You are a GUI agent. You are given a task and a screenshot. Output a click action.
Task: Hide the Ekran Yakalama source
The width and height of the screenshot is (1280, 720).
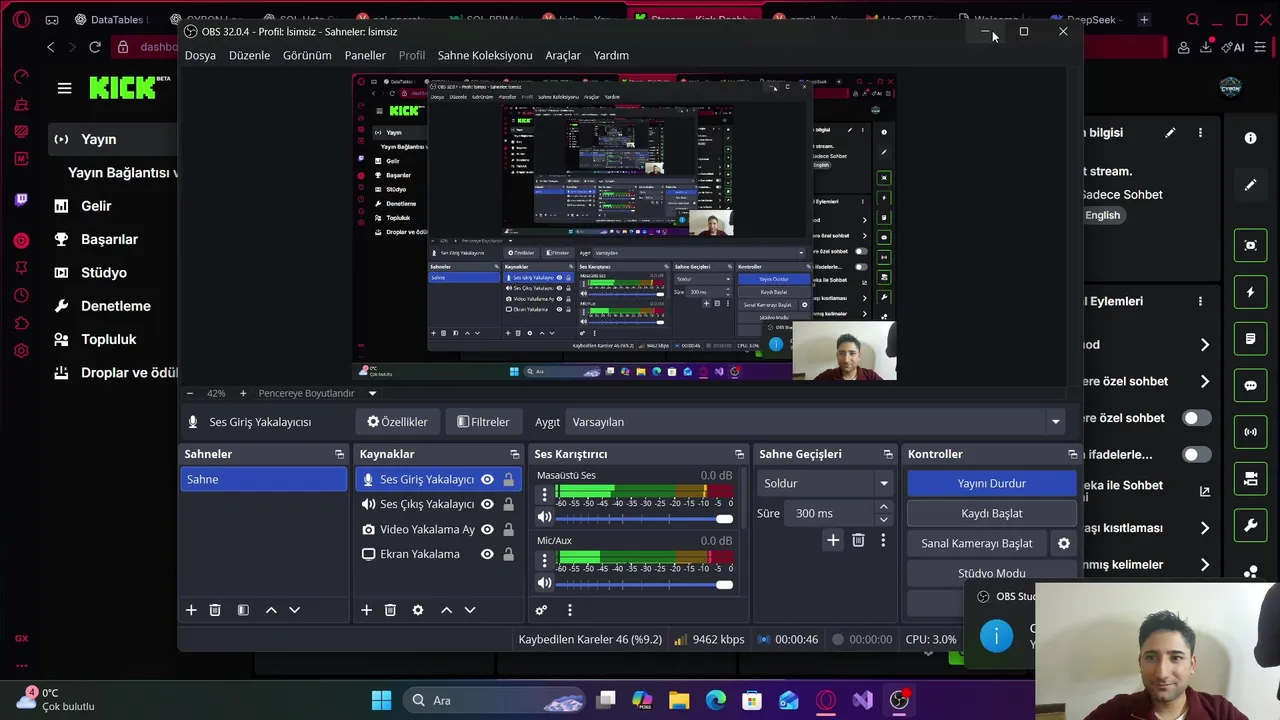click(487, 554)
